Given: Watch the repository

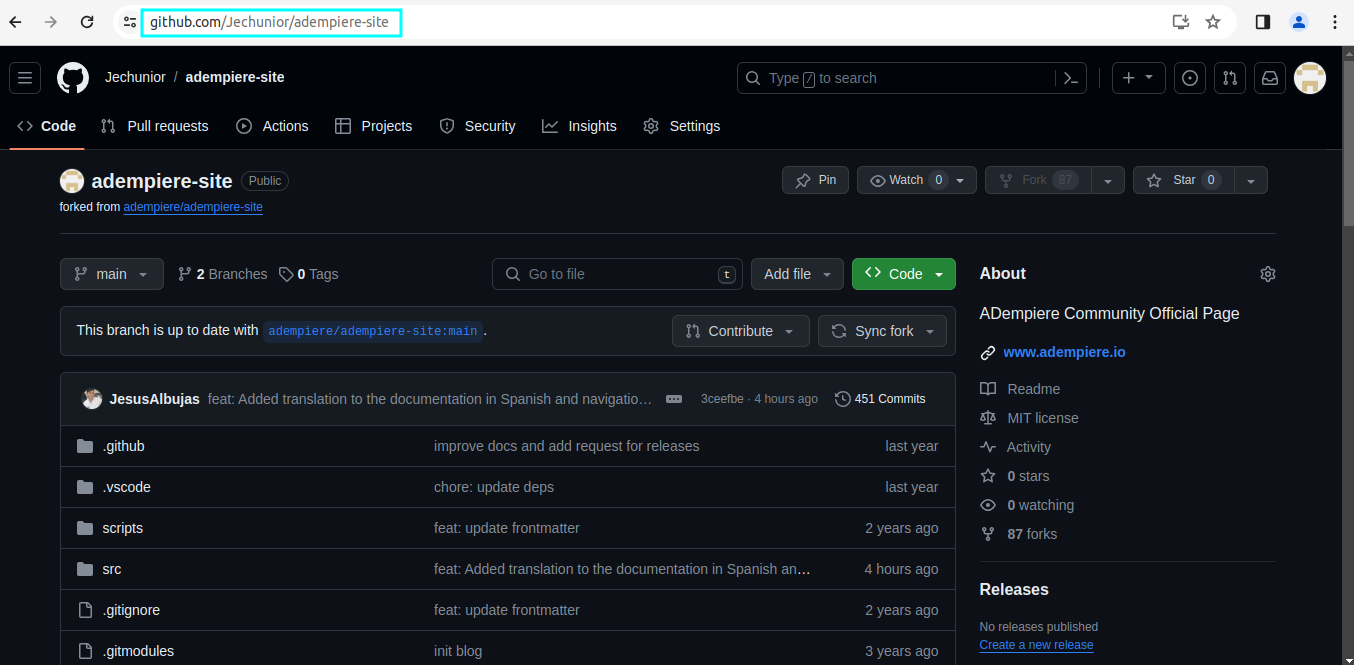Looking at the screenshot, I should (917, 180).
